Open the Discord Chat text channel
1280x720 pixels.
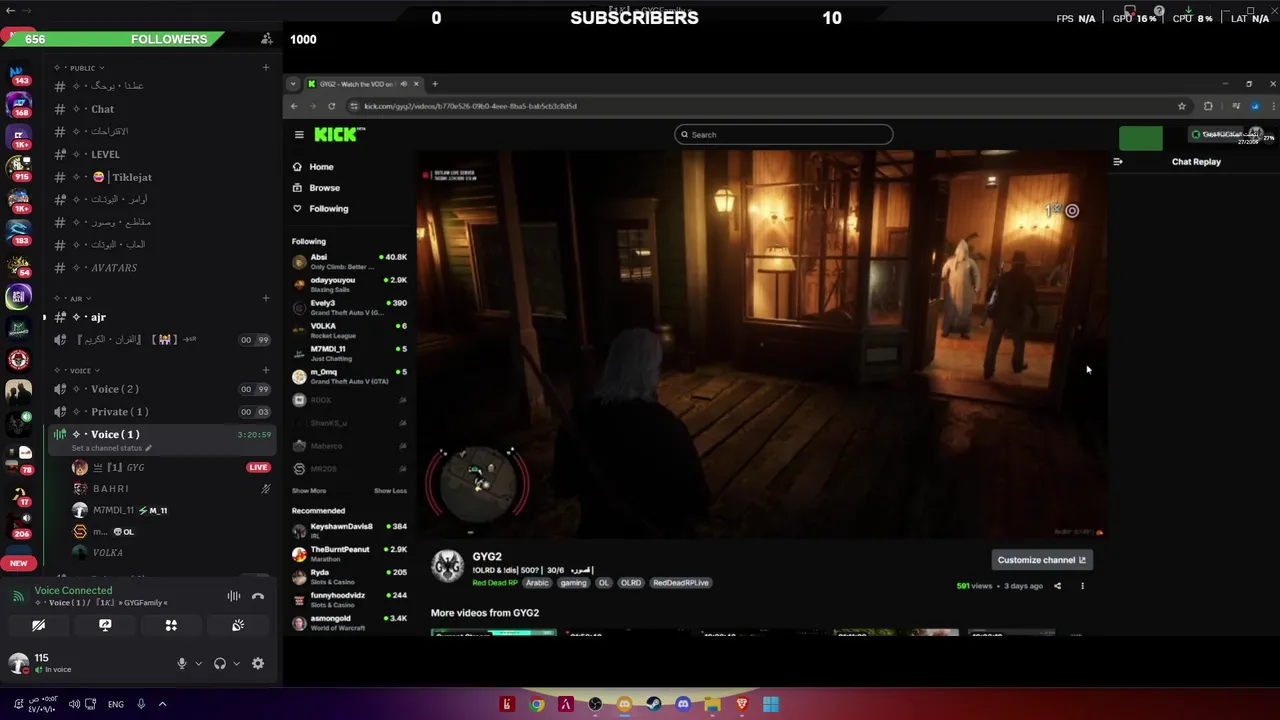pyautogui.click(x=160, y=109)
